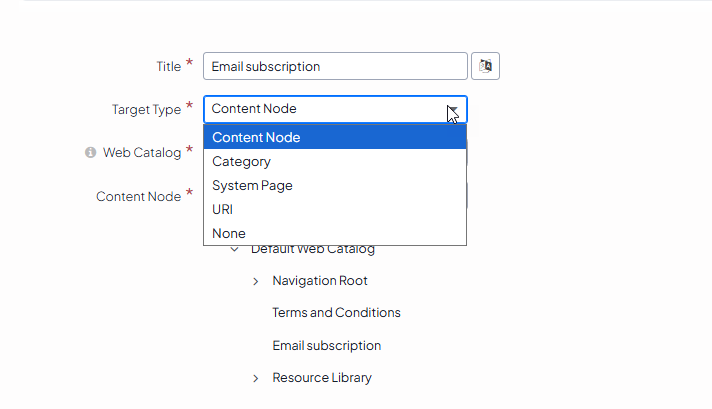Select Terms and Conditions content node
Screen dimensions: 712x409
click(336, 313)
